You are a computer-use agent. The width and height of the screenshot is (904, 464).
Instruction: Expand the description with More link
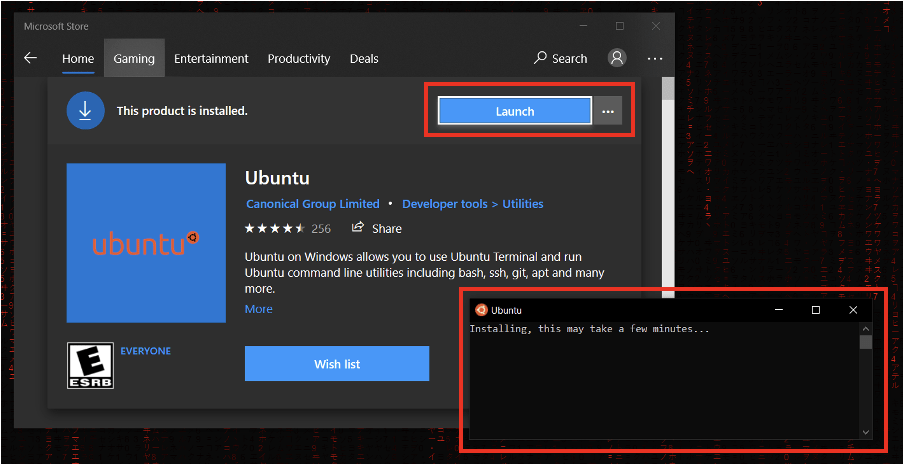tap(258, 309)
